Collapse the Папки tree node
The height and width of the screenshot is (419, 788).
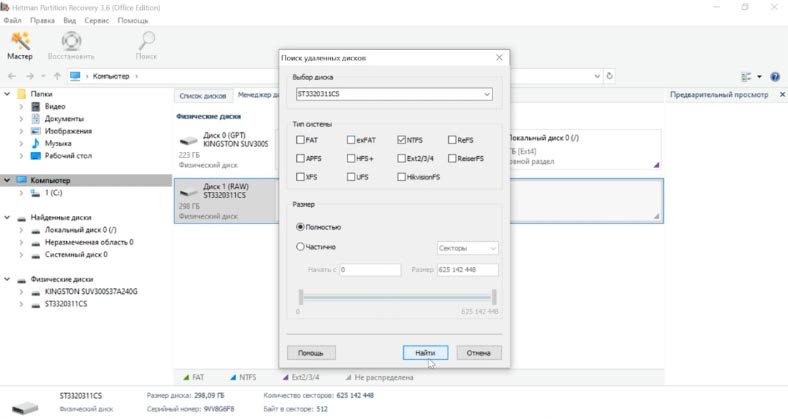pyautogui.click(x=7, y=94)
